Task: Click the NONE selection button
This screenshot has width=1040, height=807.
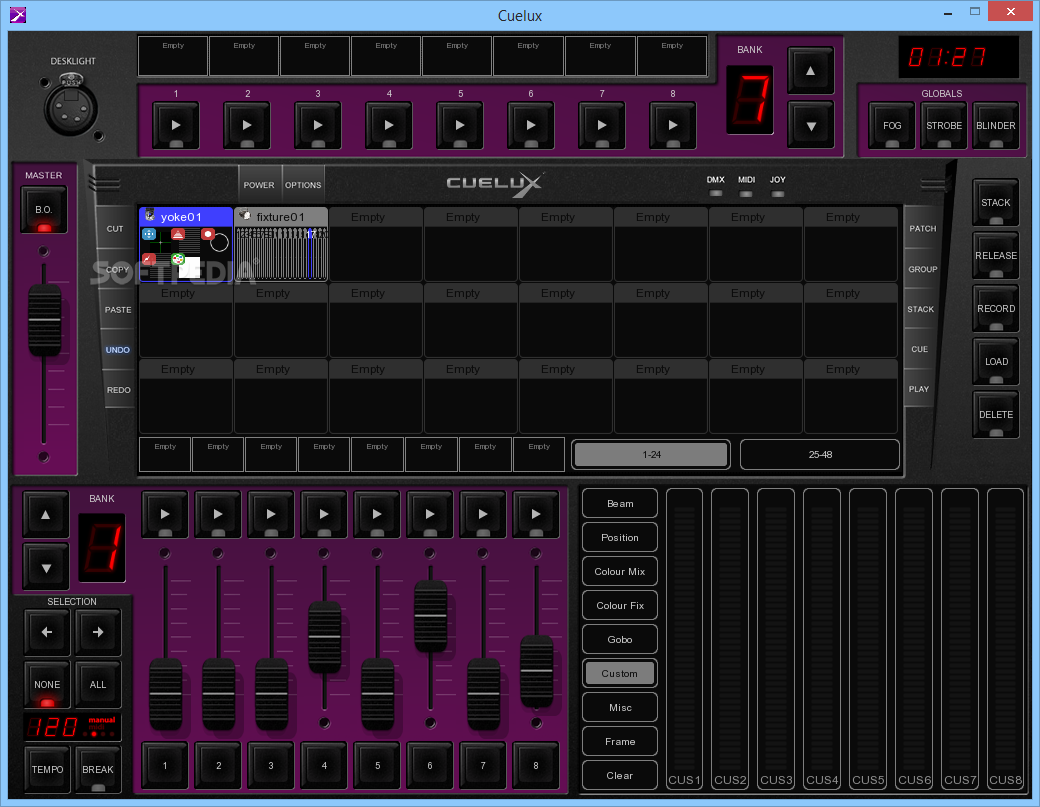Action: (x=46, y=684)
